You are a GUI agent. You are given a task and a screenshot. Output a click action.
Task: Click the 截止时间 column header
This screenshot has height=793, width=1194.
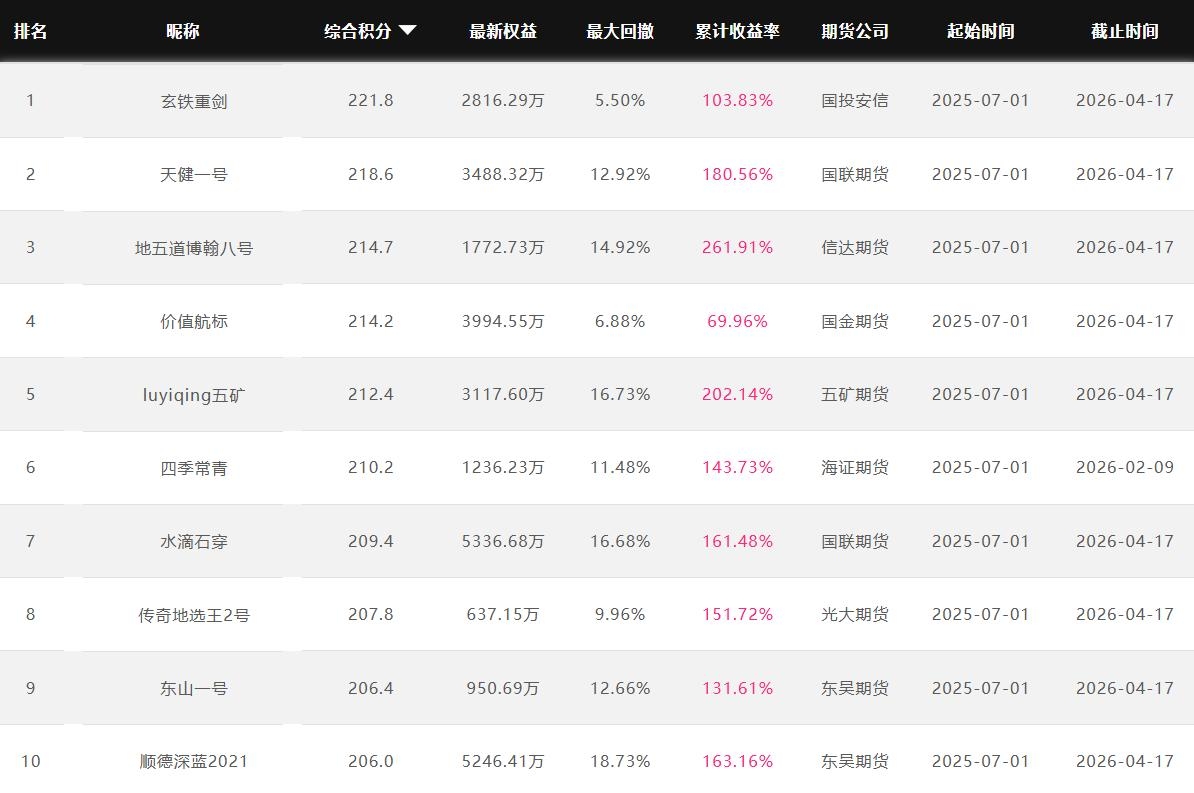(x=1124, y=31)
